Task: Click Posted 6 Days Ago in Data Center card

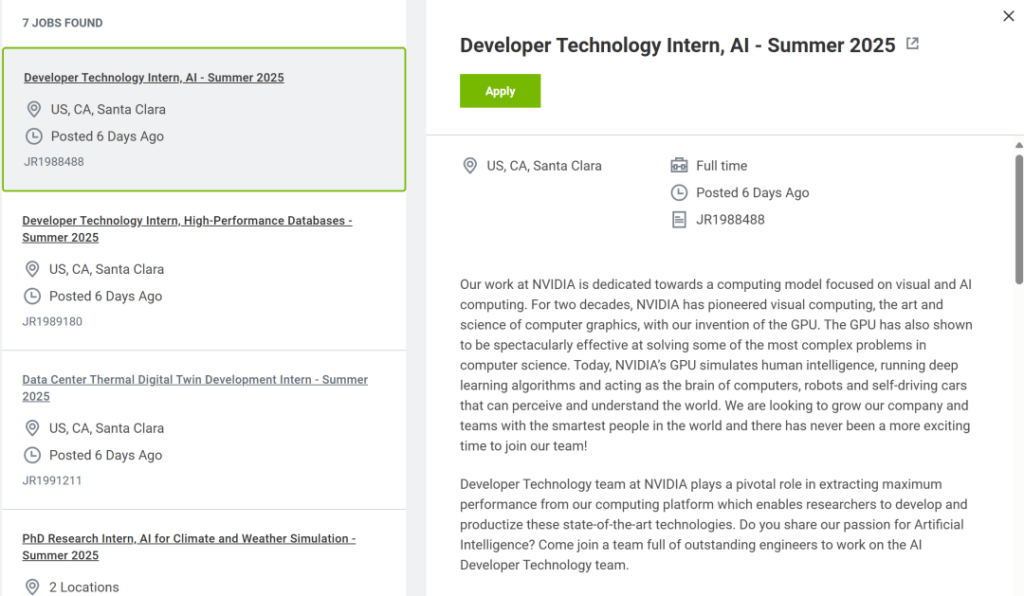Action: coord(106,455)
